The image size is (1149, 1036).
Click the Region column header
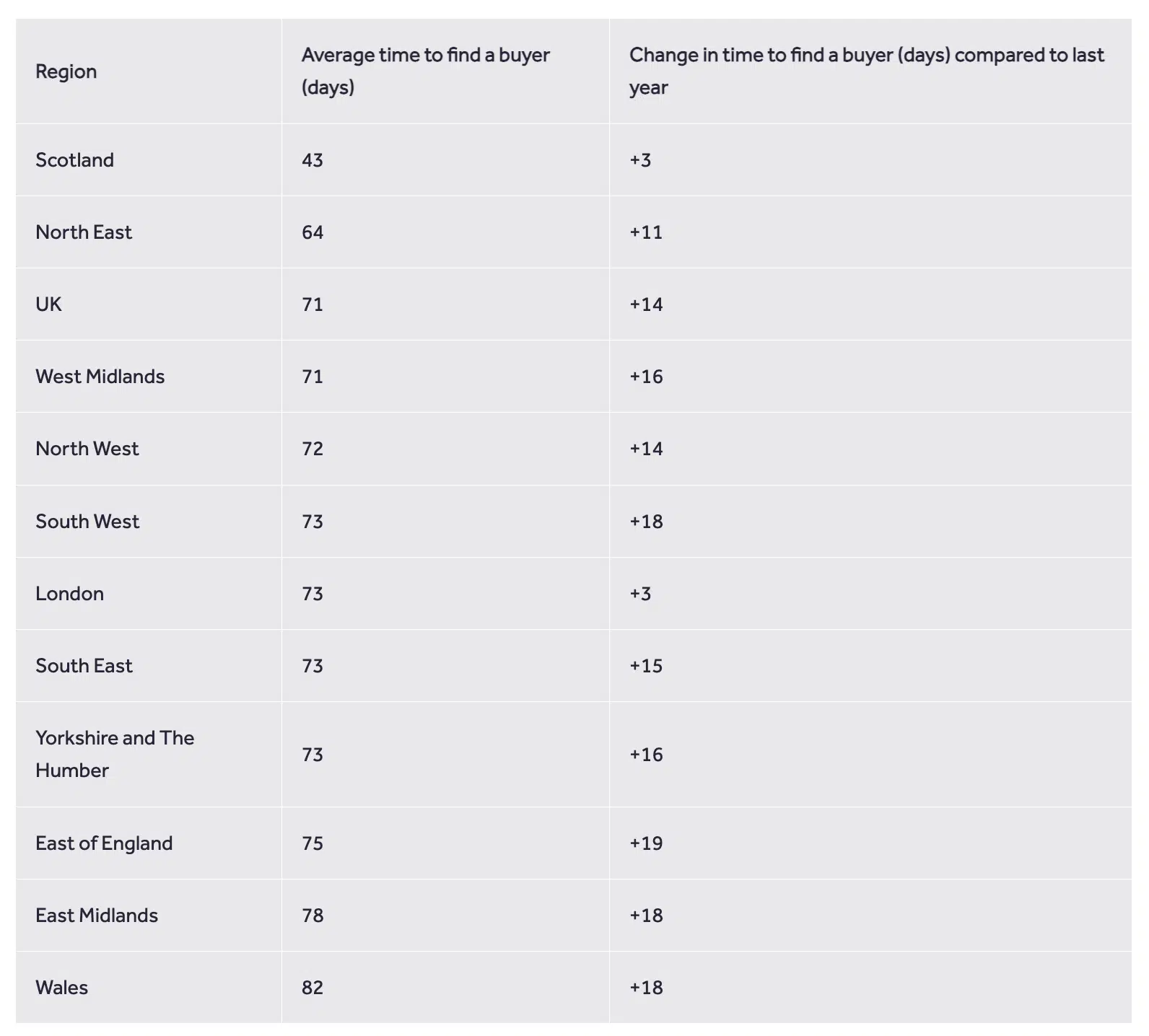point(66,71)
